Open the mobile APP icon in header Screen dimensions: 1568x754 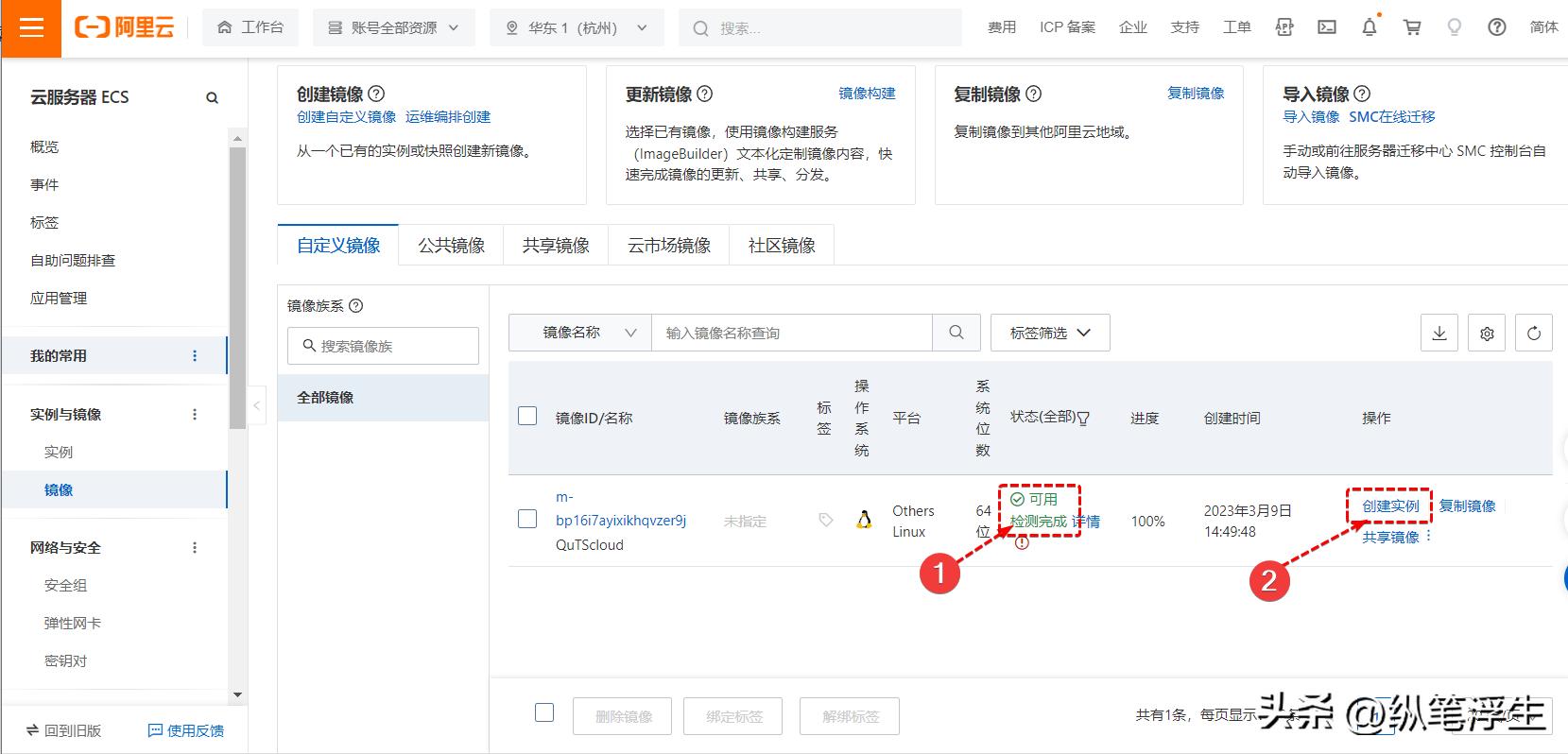tap(1284, 27)
